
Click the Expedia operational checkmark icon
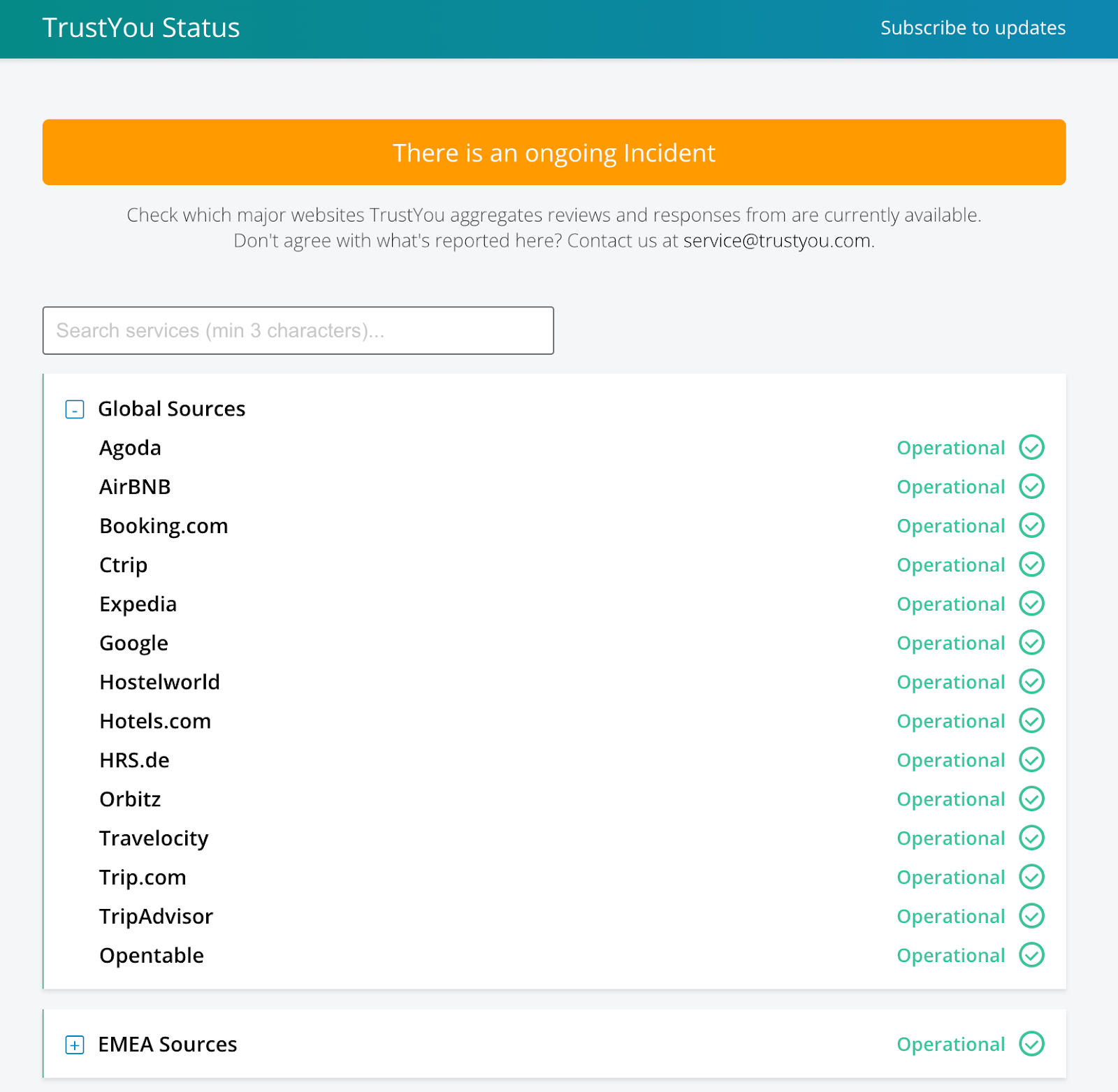pyautogui.click(x=1031, y=604)
